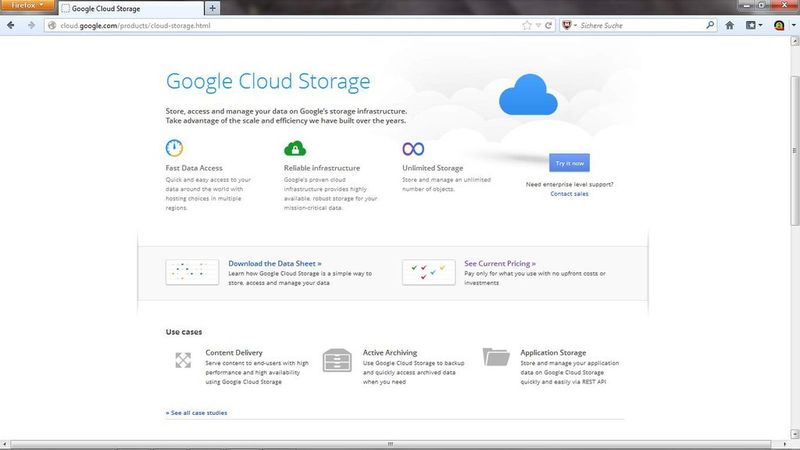Click the Active Archiving heading
The width and height of the screenshot is (800, 450).
390,353
